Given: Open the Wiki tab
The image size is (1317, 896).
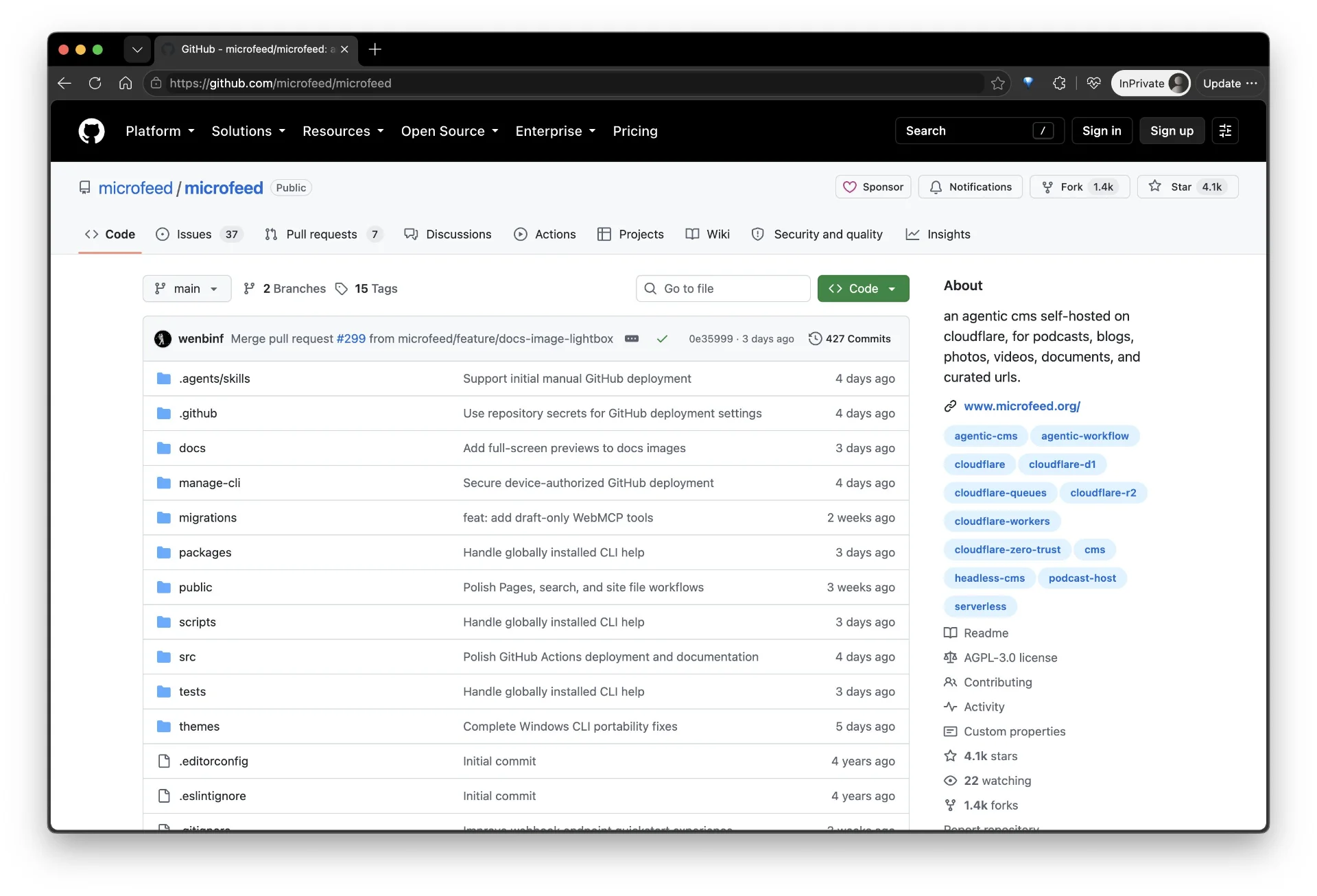Looking at the screenshot, I should (707, 235).
